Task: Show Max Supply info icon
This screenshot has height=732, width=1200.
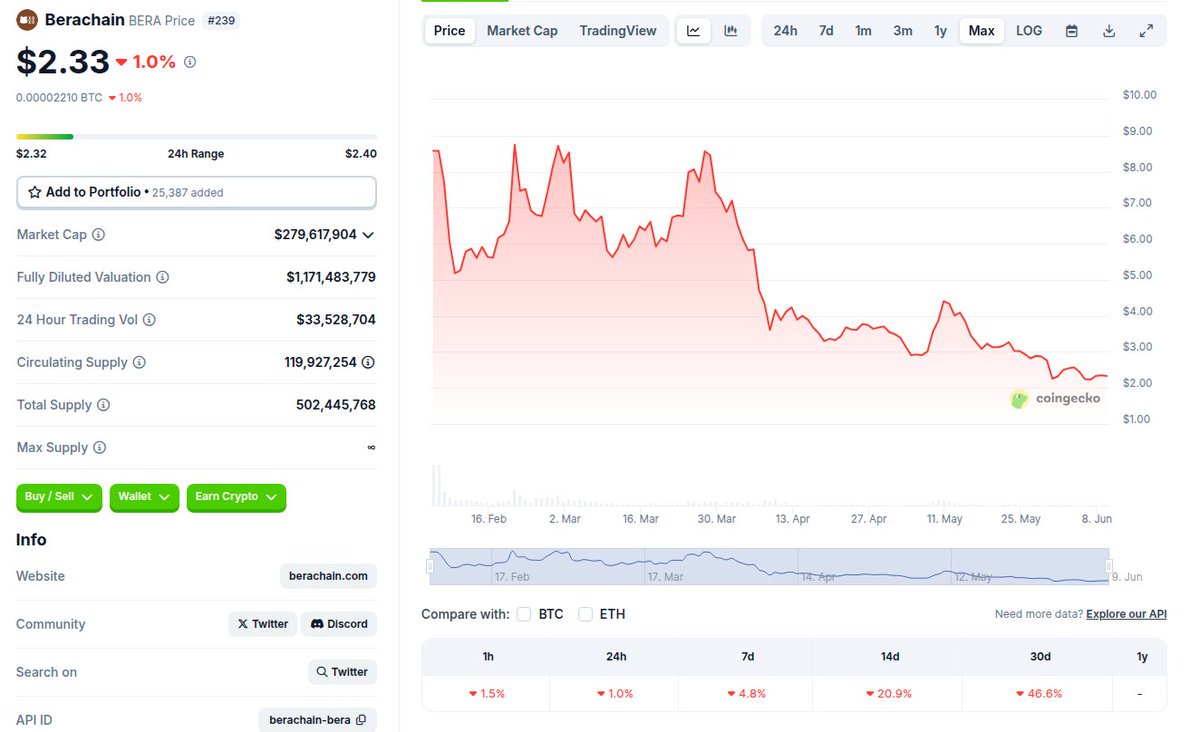Action: pos(99,448)
